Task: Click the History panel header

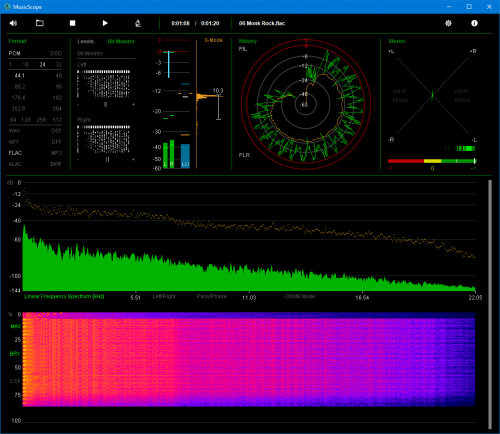Action: click(x=248, y=41)
